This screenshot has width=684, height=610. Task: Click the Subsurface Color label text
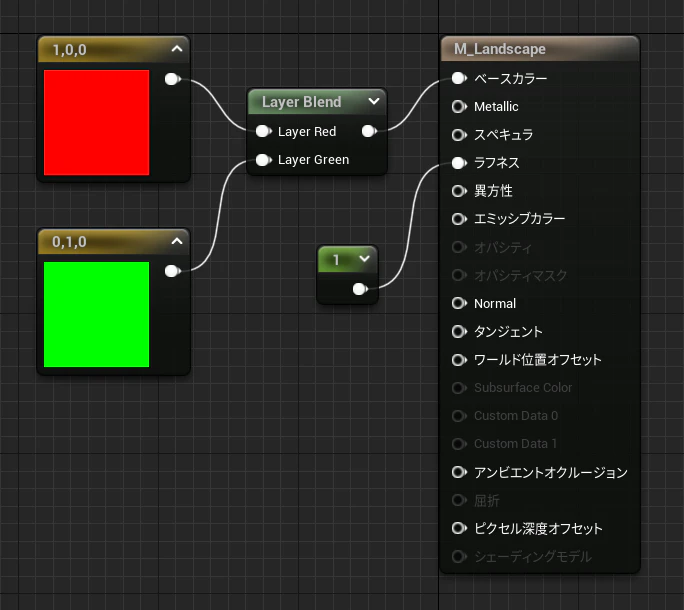tap(523, 387)
